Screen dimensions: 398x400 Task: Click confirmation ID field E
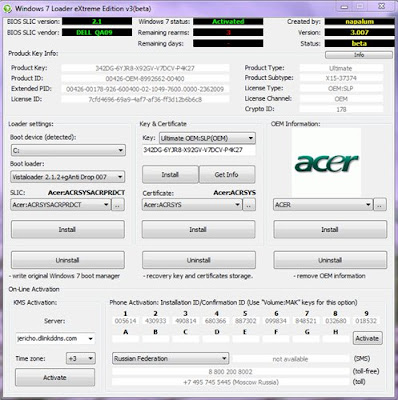point(245,339)
